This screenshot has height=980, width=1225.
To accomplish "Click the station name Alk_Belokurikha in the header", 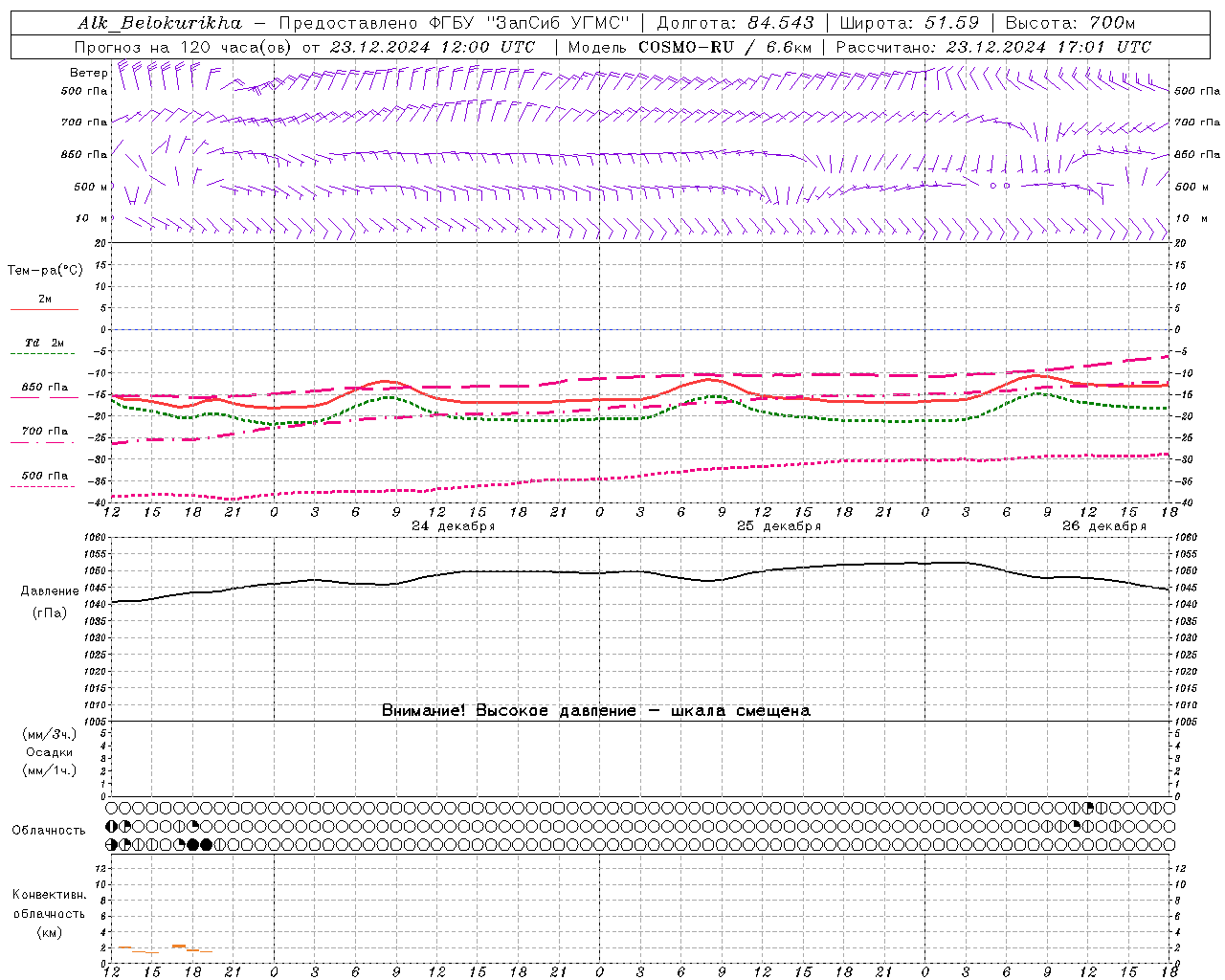I will tap(159, 23).
